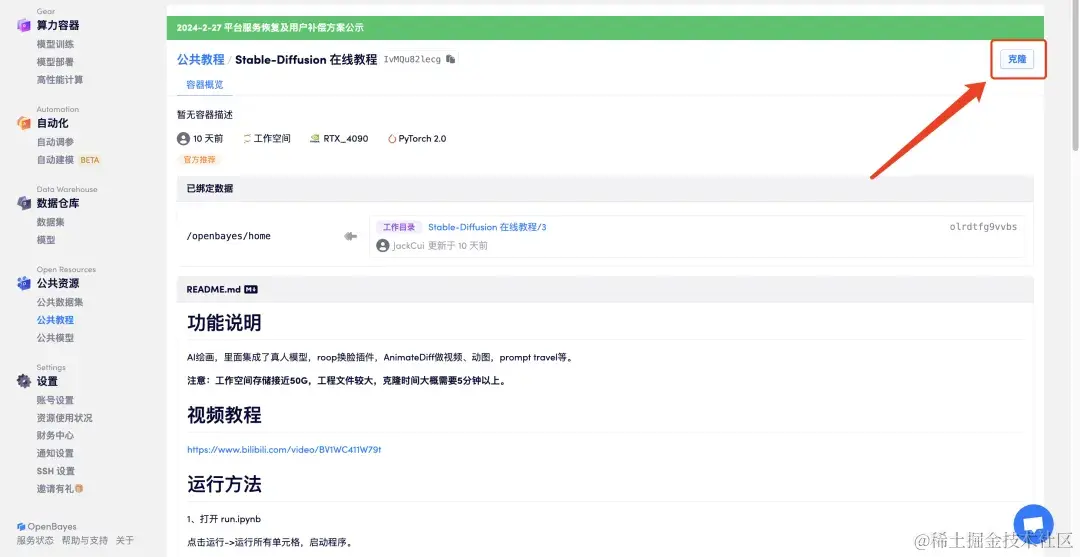Viewport: 1080px width, 557px height.
Task: Click the olrdtfg9vvbs data ID
Action: coord(983,227)
